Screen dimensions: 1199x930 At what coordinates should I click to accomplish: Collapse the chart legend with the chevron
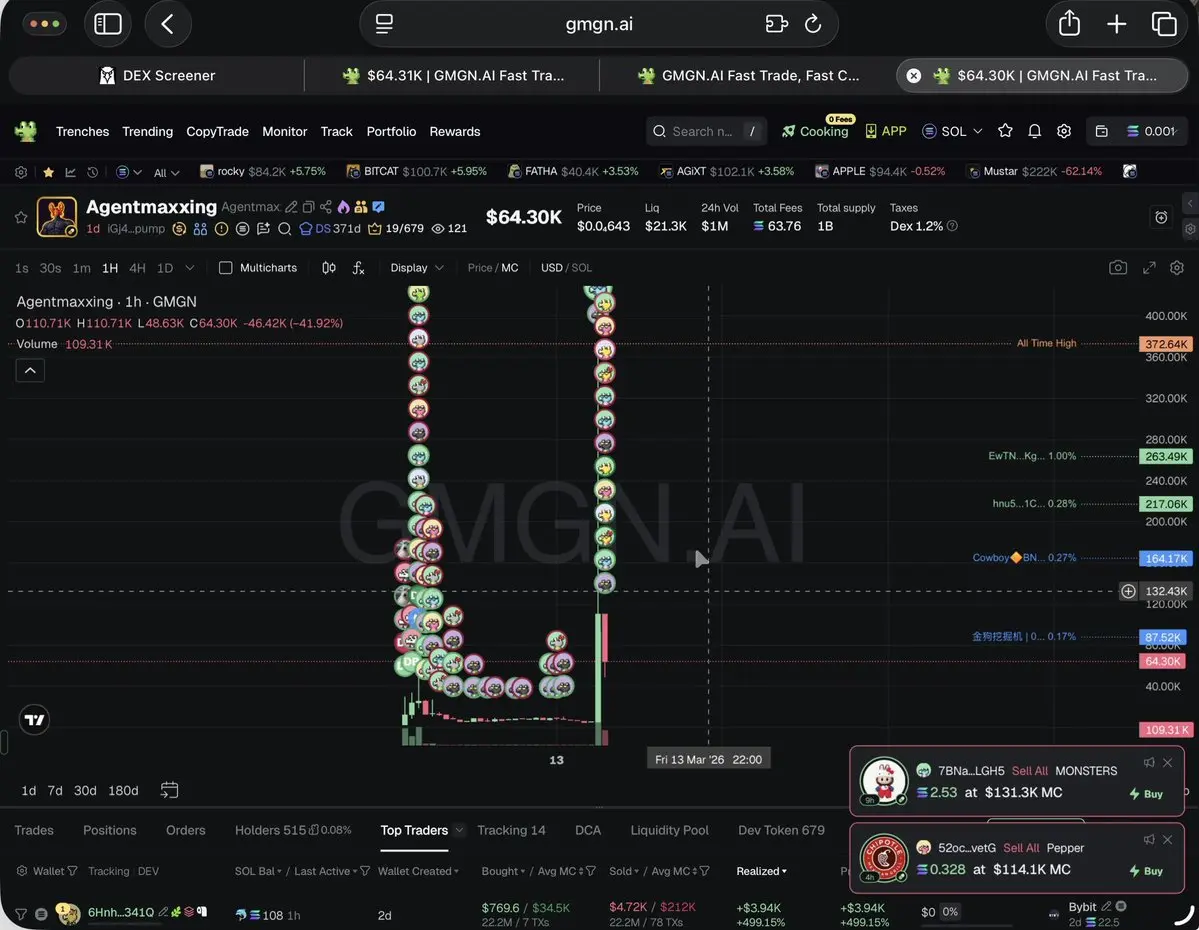[30, 371]
